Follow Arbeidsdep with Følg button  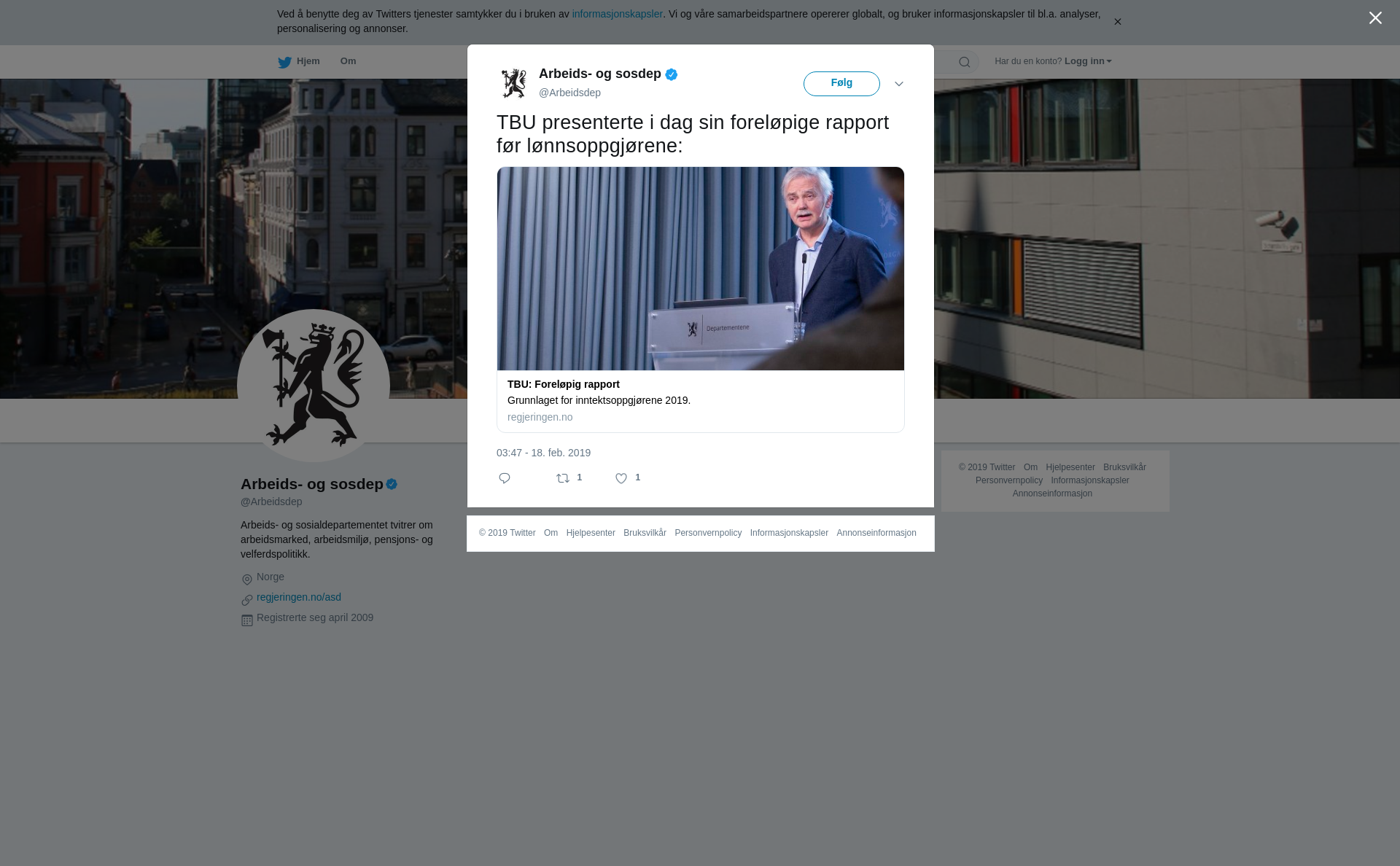click(x=841, y=84)
